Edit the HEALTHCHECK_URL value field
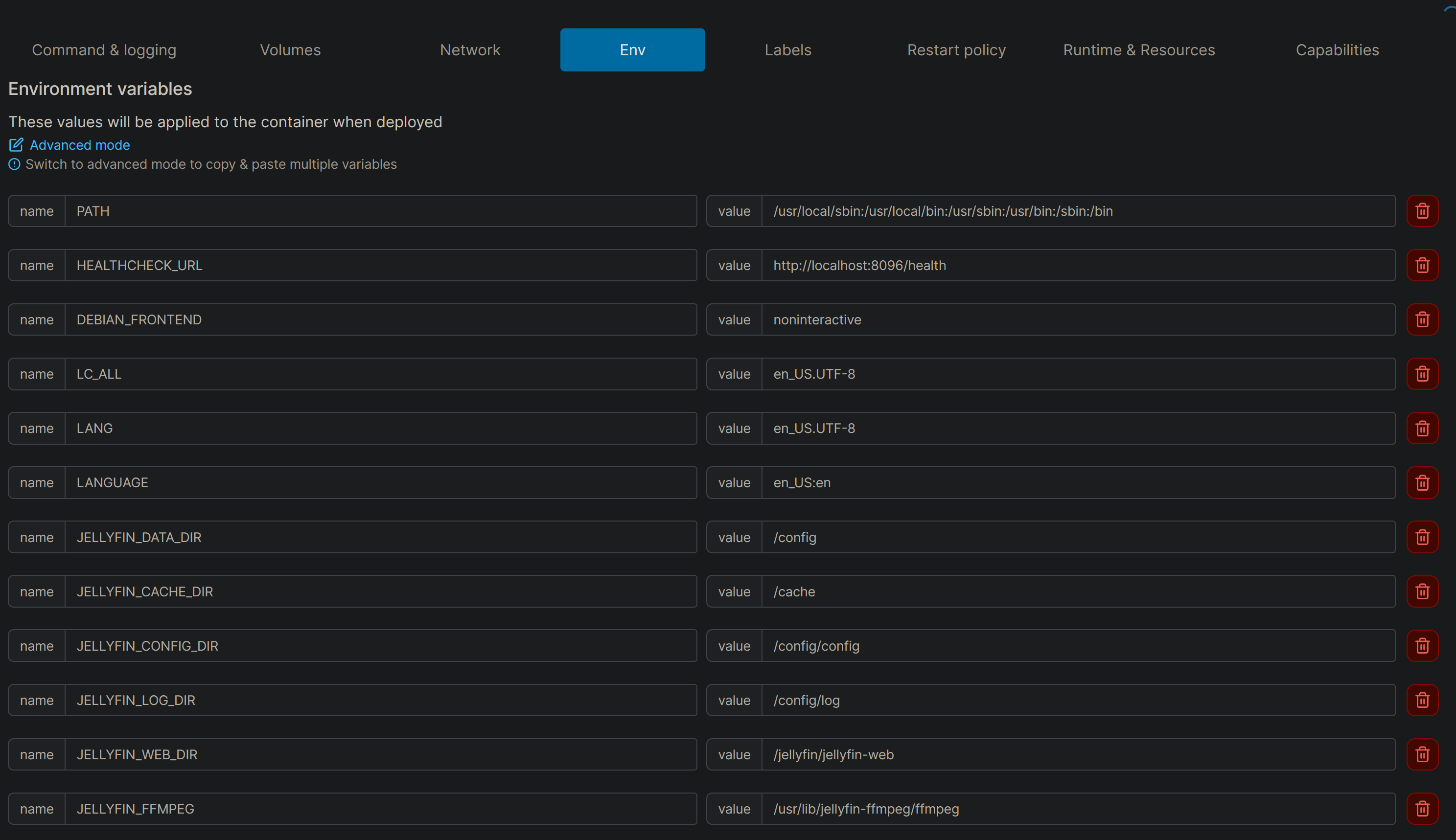Image resolution: width=1456 pixels, height=840 pixels. point(1077,265)
